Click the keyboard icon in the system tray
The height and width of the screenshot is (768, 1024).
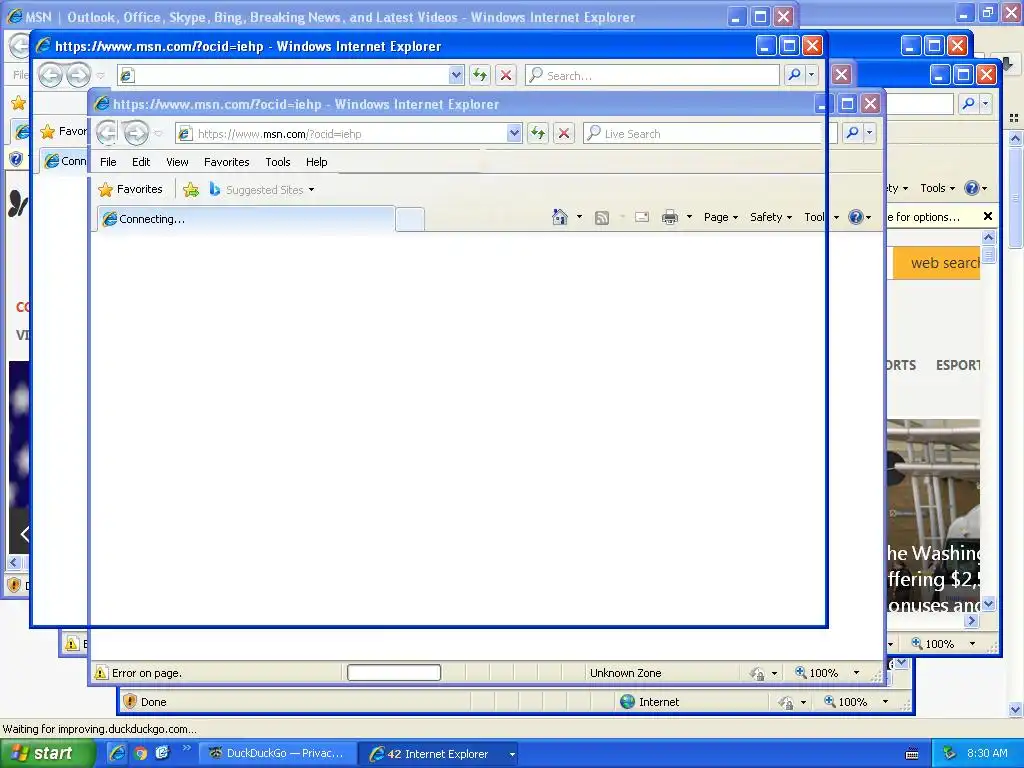(912, 754)
